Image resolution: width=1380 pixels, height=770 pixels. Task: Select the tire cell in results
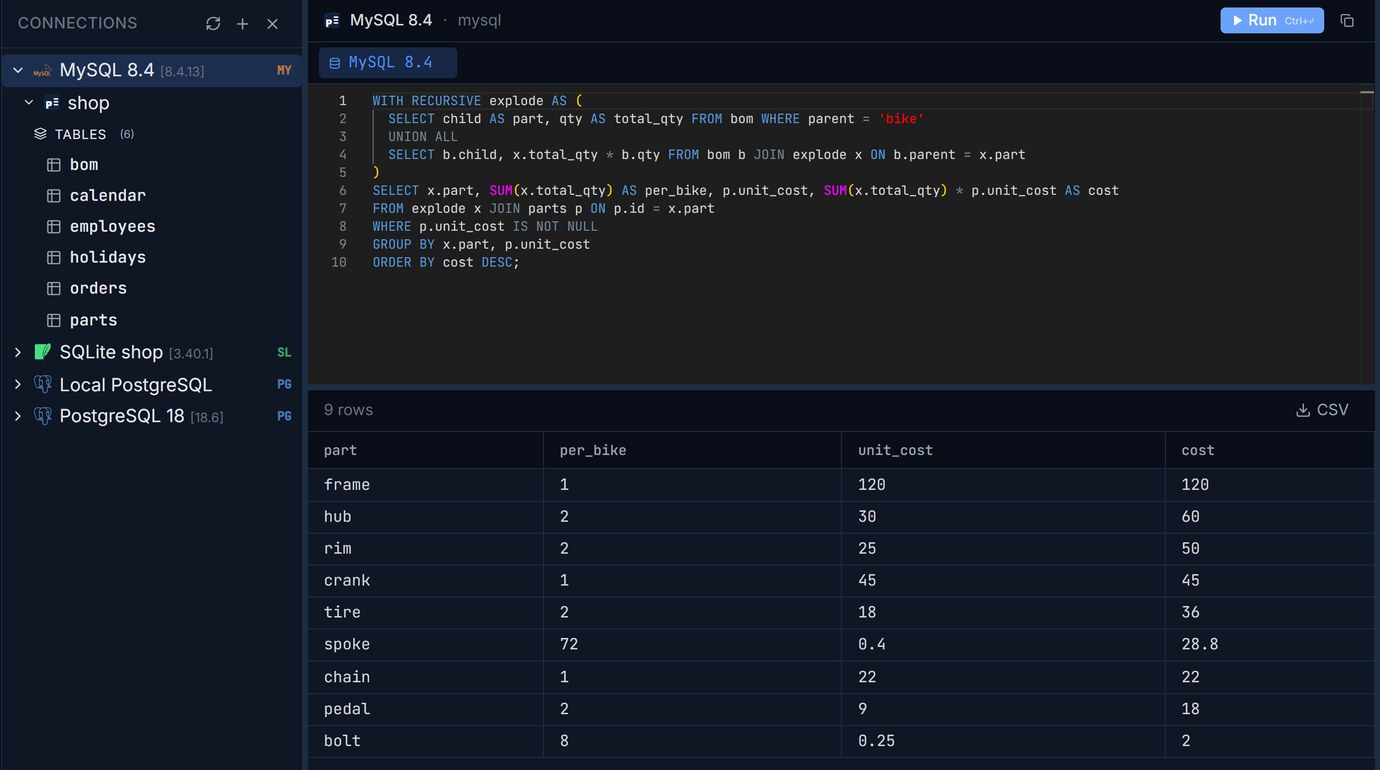[425, 613]
